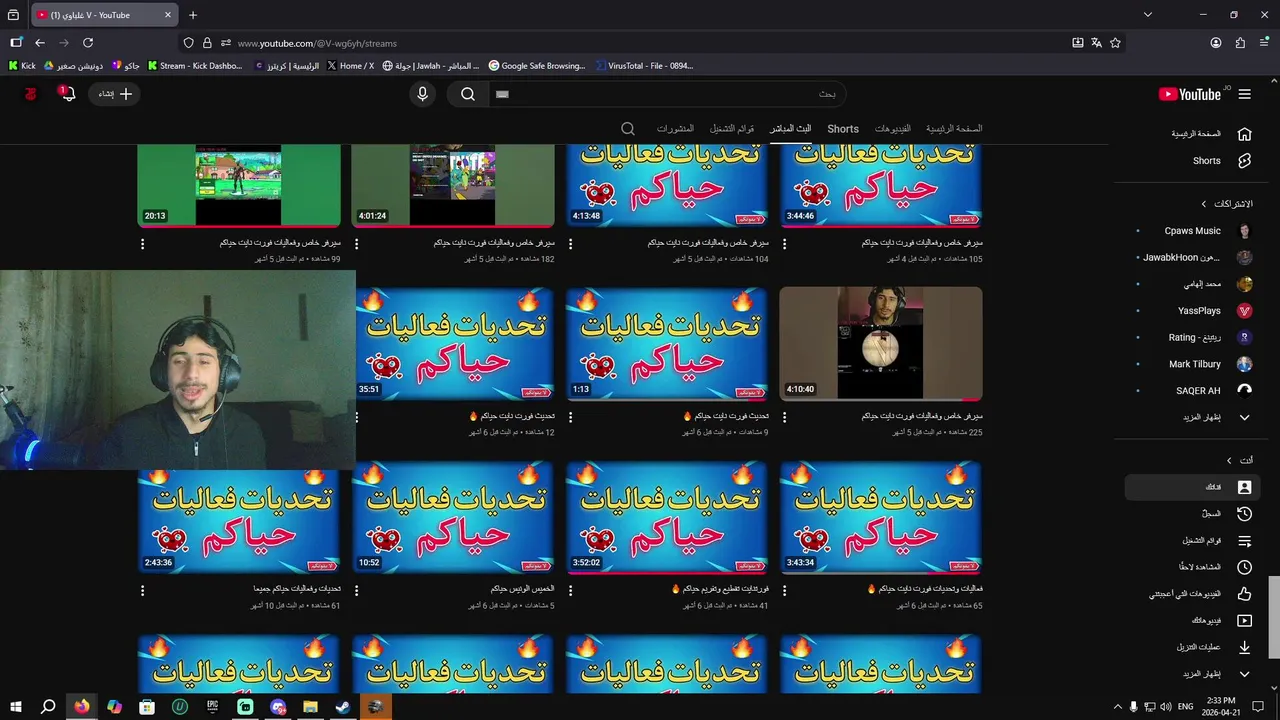1280x720 pixels.
Task: Open Playlists in the sidebar
Action: click(1194, 541)
